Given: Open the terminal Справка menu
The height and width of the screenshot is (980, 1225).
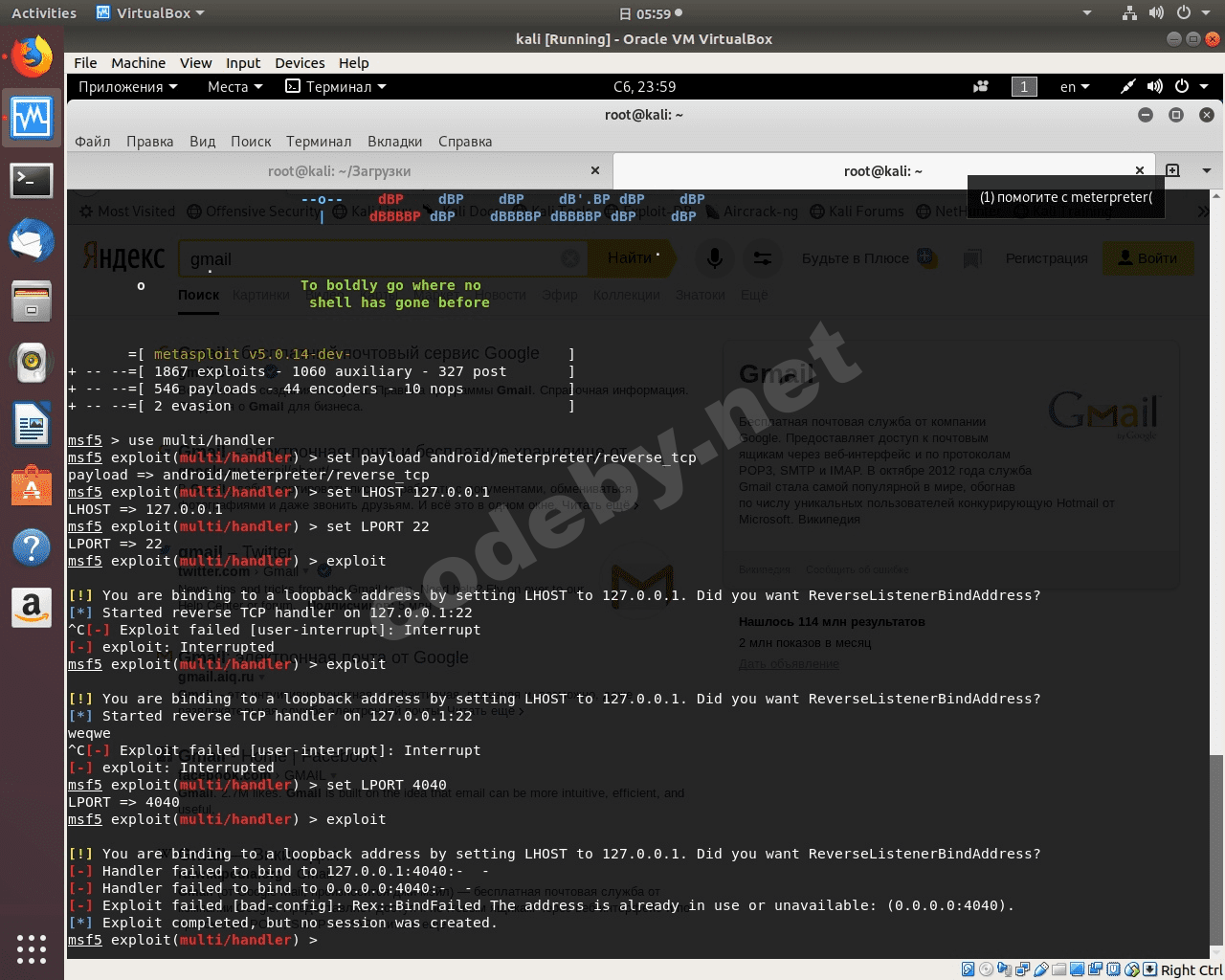Looking at the screenshot, I should click(465, 142).
